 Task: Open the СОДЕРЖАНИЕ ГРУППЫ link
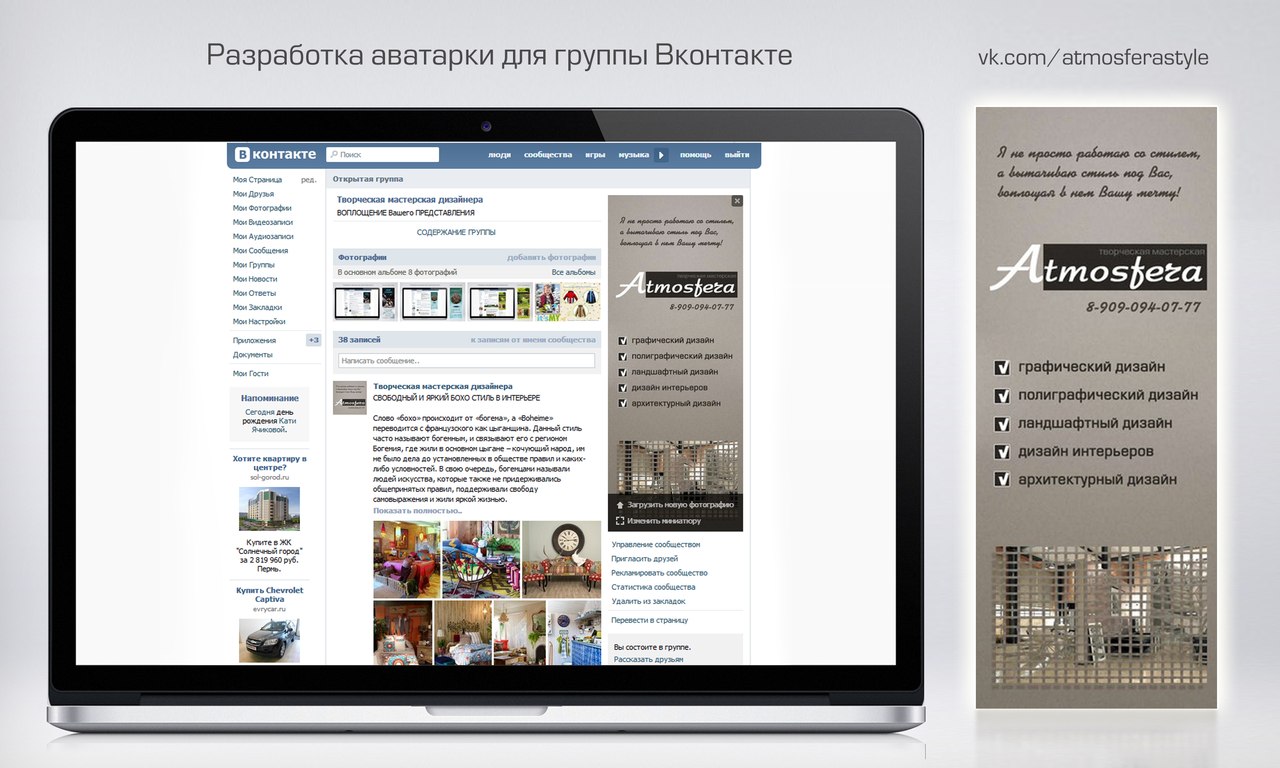456,232
